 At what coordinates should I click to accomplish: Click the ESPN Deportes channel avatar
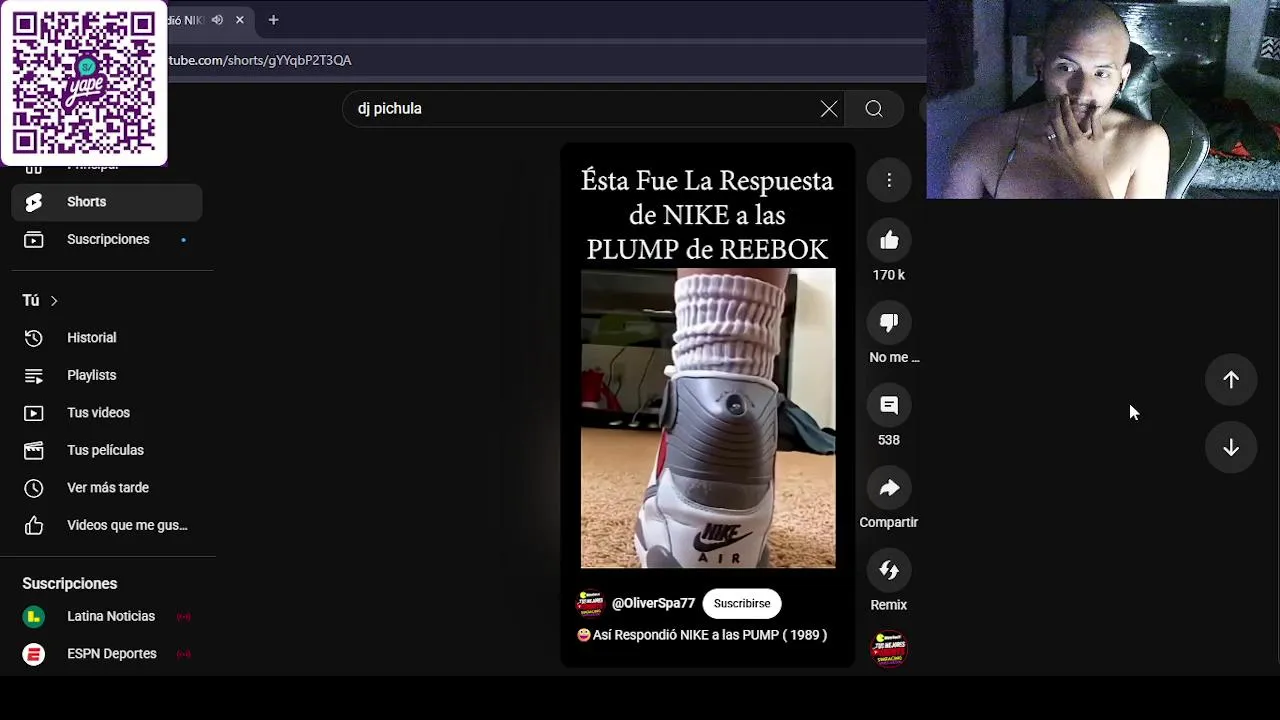pos(34,654)
